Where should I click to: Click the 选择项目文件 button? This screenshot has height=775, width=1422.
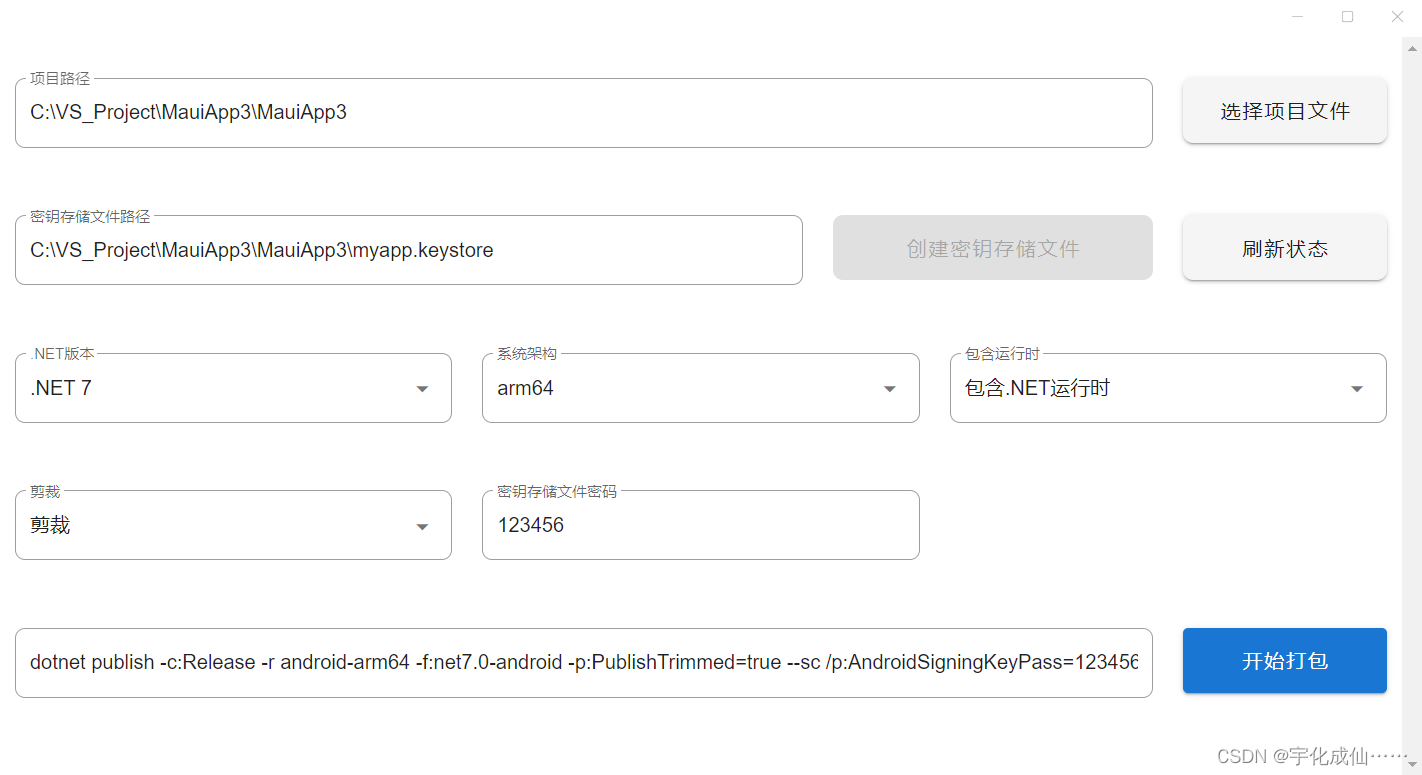coord(1284,111)
